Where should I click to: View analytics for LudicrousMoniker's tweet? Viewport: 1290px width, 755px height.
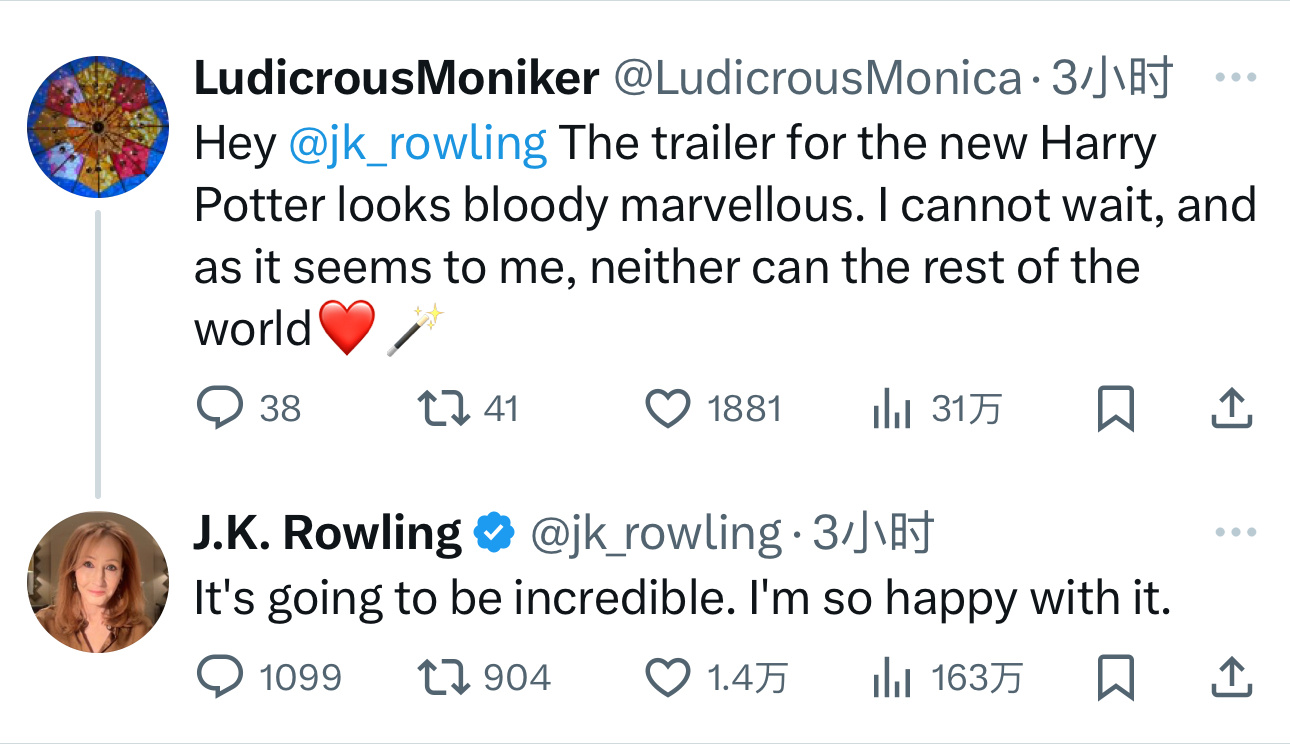tap(890, 408)
